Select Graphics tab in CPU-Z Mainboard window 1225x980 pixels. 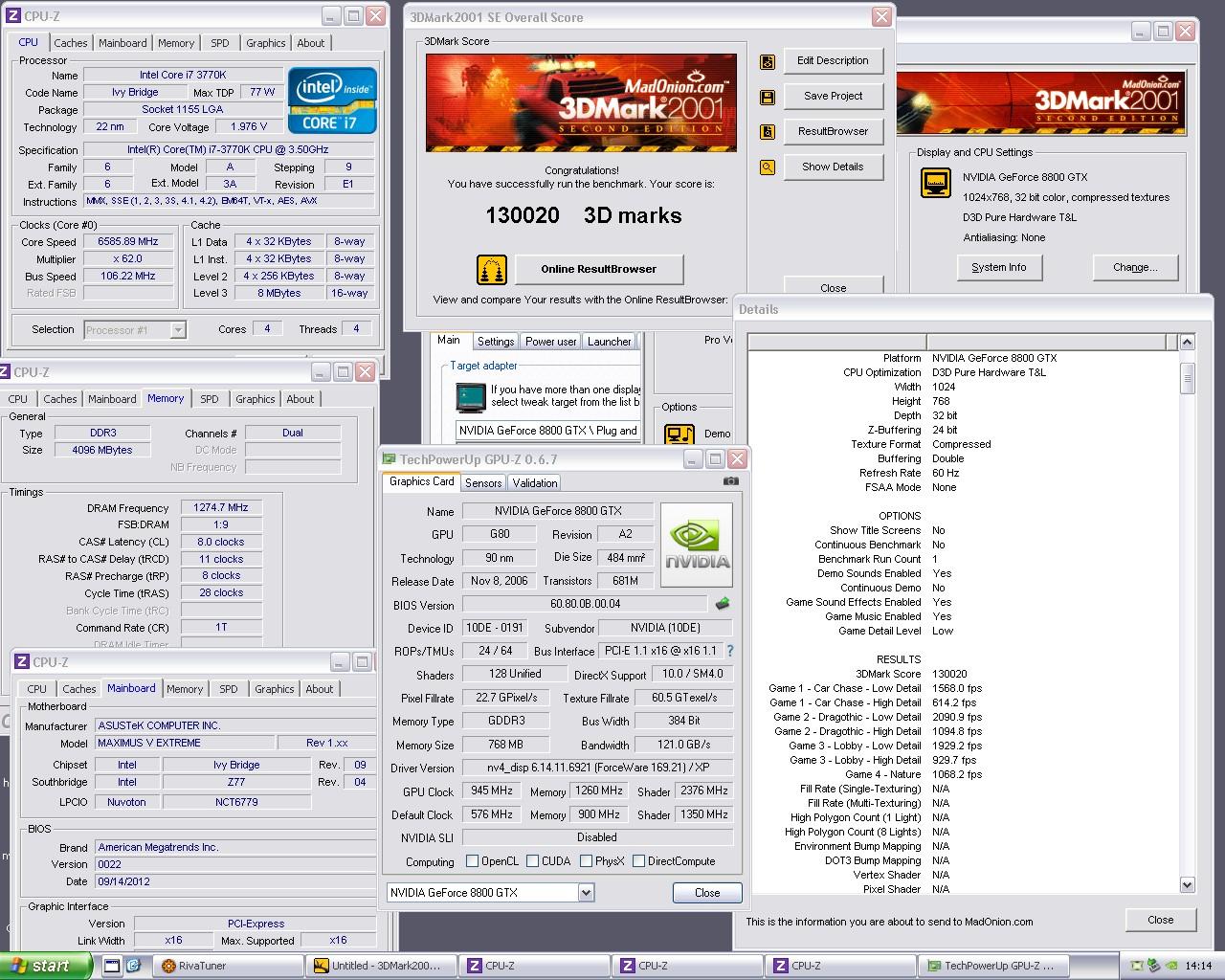tap(275, 689)
